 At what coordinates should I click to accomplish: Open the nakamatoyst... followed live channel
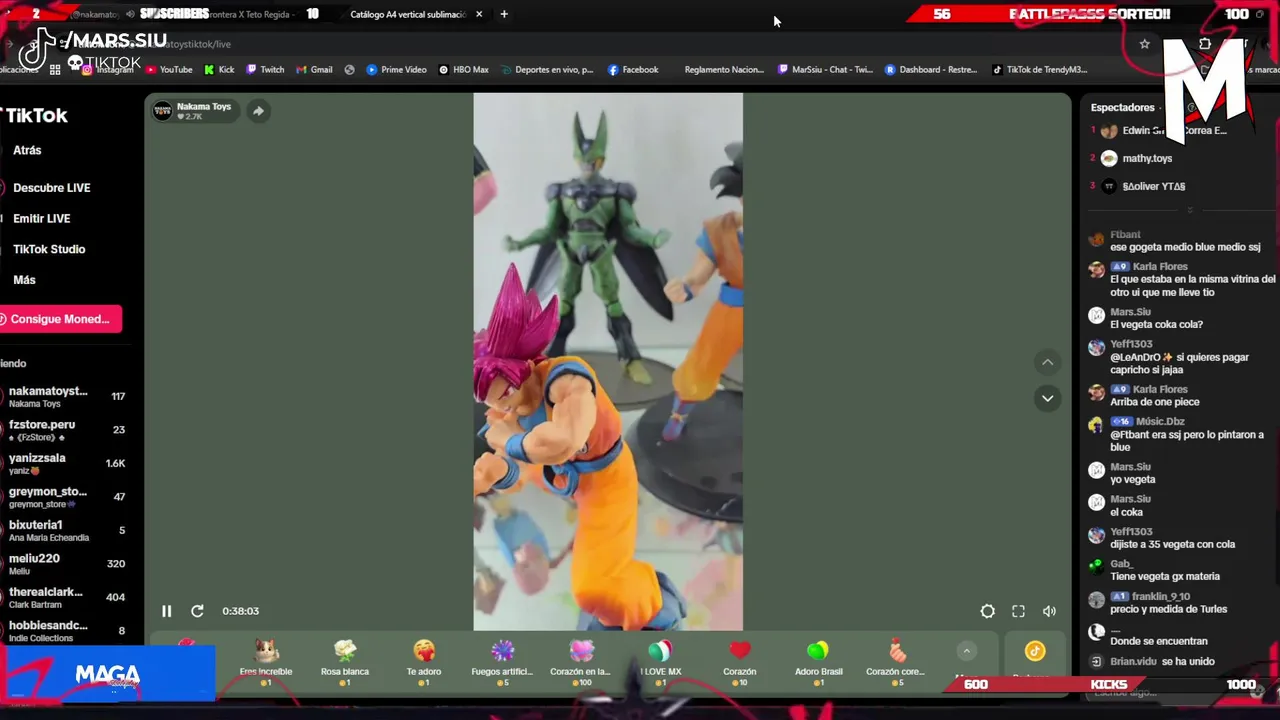click(66, 397)
